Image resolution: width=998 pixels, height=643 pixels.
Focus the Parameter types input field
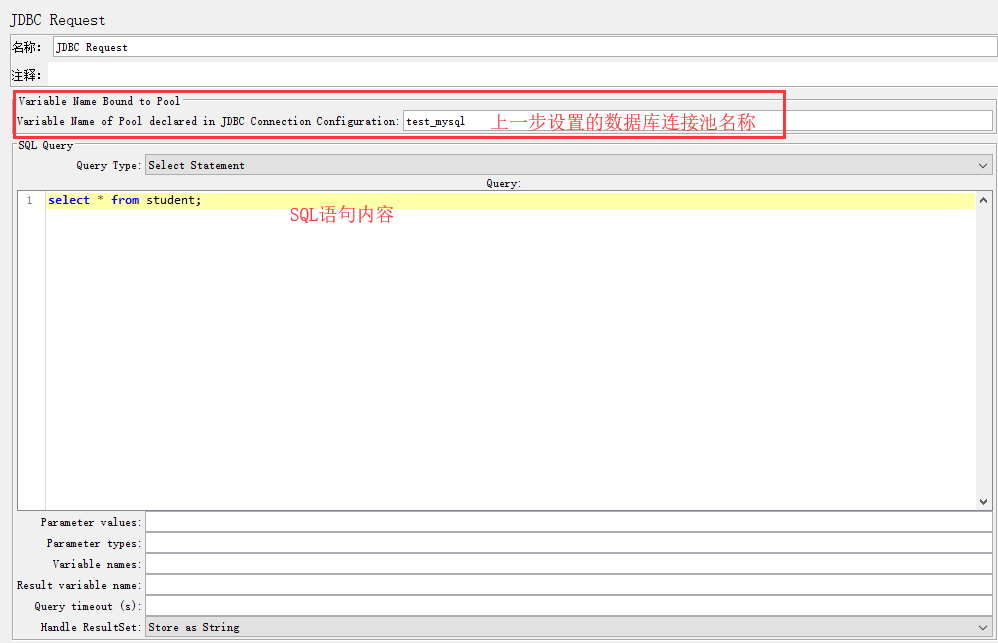pos(568,543)
